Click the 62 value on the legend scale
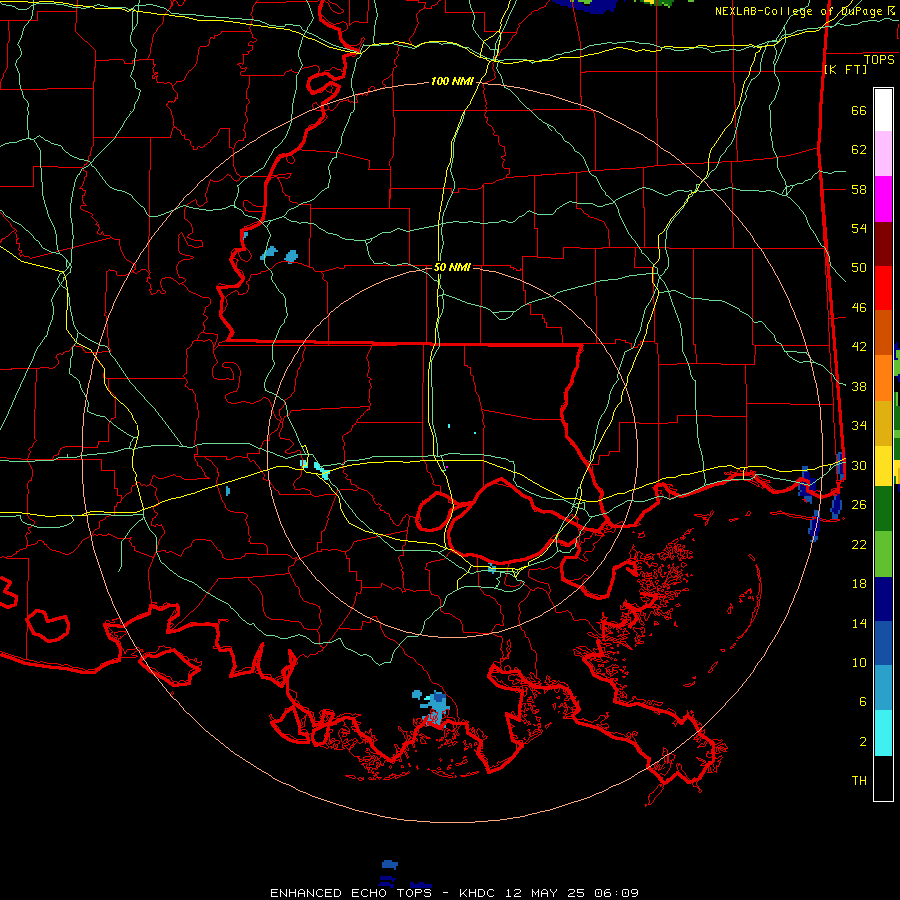Viewport: 900px width, 900px height. pyautogui.click(x=859, y=150)
